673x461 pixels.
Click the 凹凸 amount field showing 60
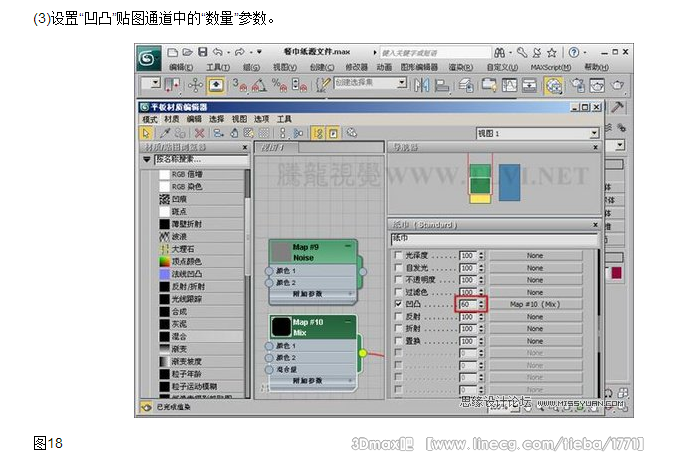click(x=468, y=304)
